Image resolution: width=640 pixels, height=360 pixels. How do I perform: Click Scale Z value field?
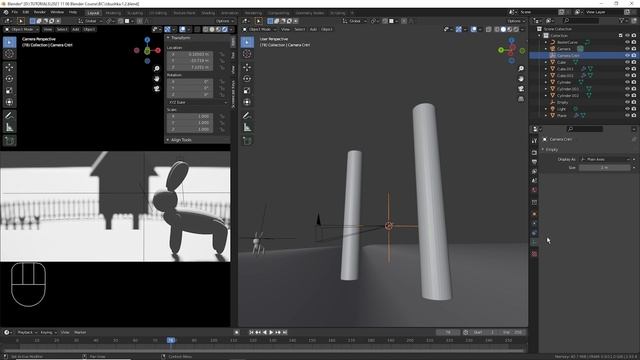190,129
